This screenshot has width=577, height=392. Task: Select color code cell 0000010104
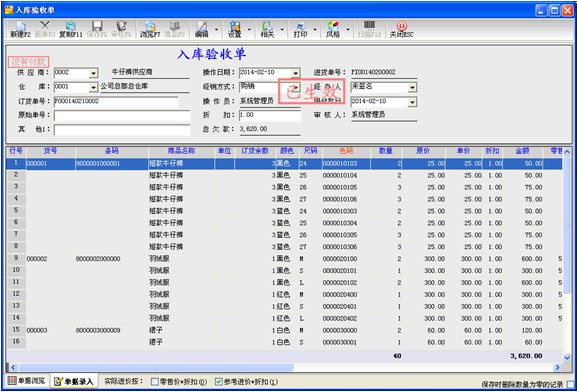346,176
